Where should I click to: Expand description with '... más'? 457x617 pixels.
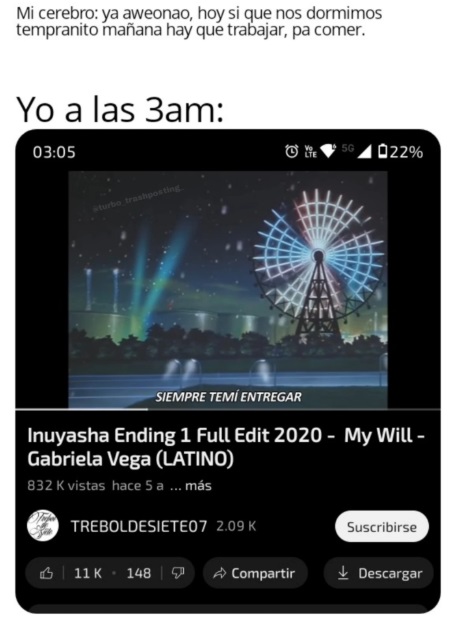(191, 486)
